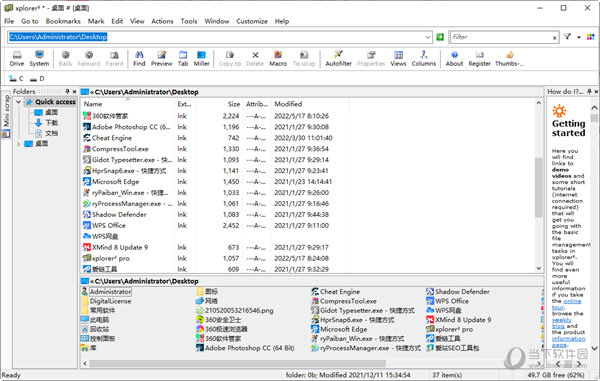600x381 pixels.
Task: Go Back using toolbar arrow
Action: click(65, 59)
